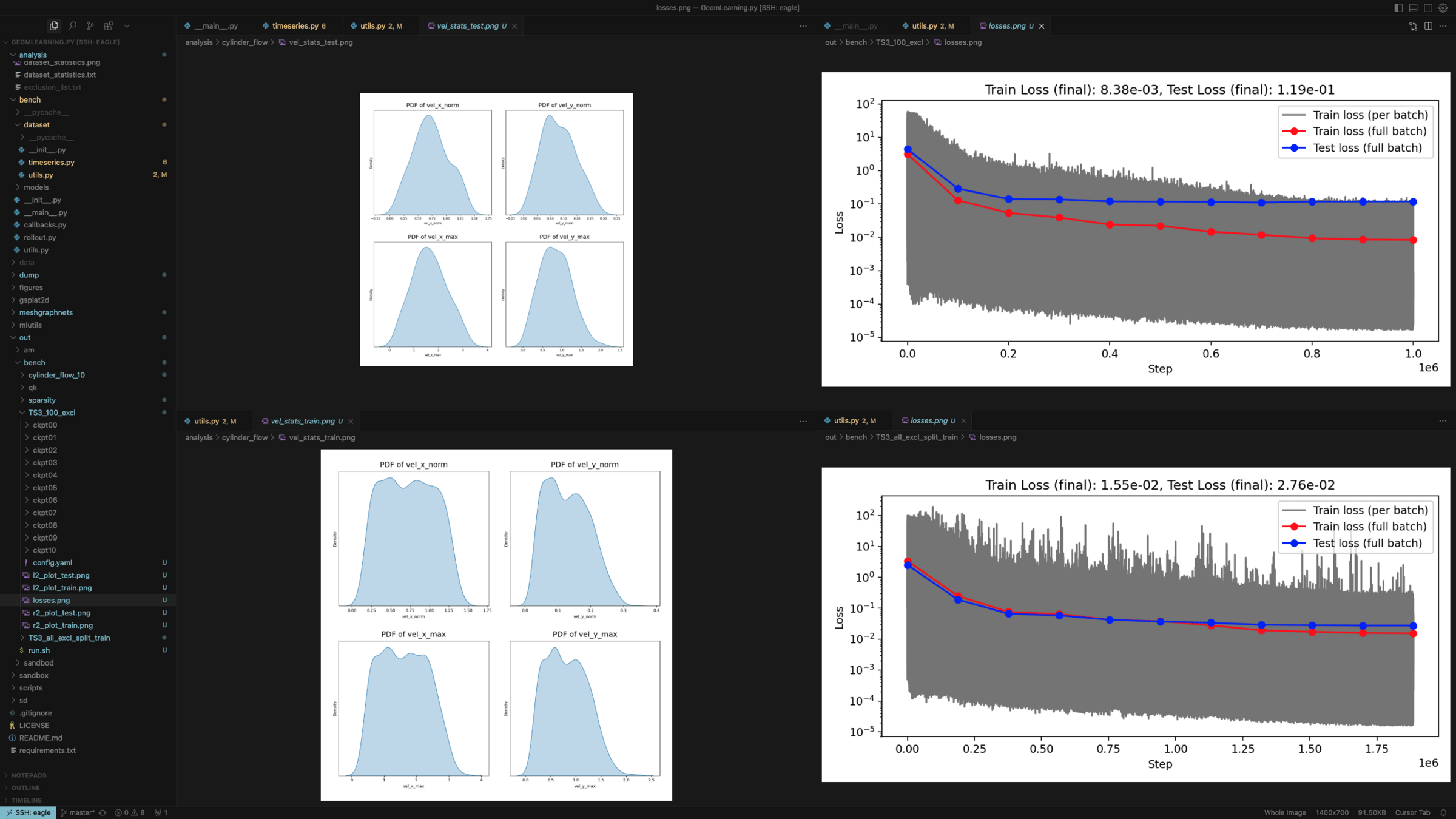This screenshot has height=819, width=1456.
Task: Open Changes compare icon in editor toolbar
Action: point(1413,26)
